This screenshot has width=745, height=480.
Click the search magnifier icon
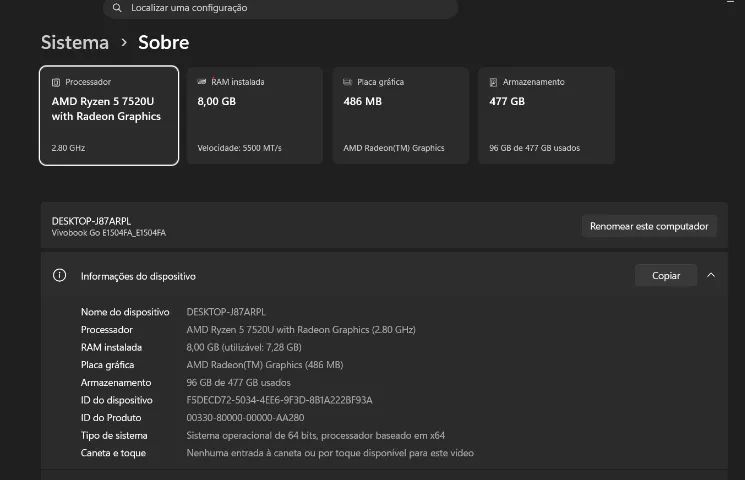coord(117,8)
